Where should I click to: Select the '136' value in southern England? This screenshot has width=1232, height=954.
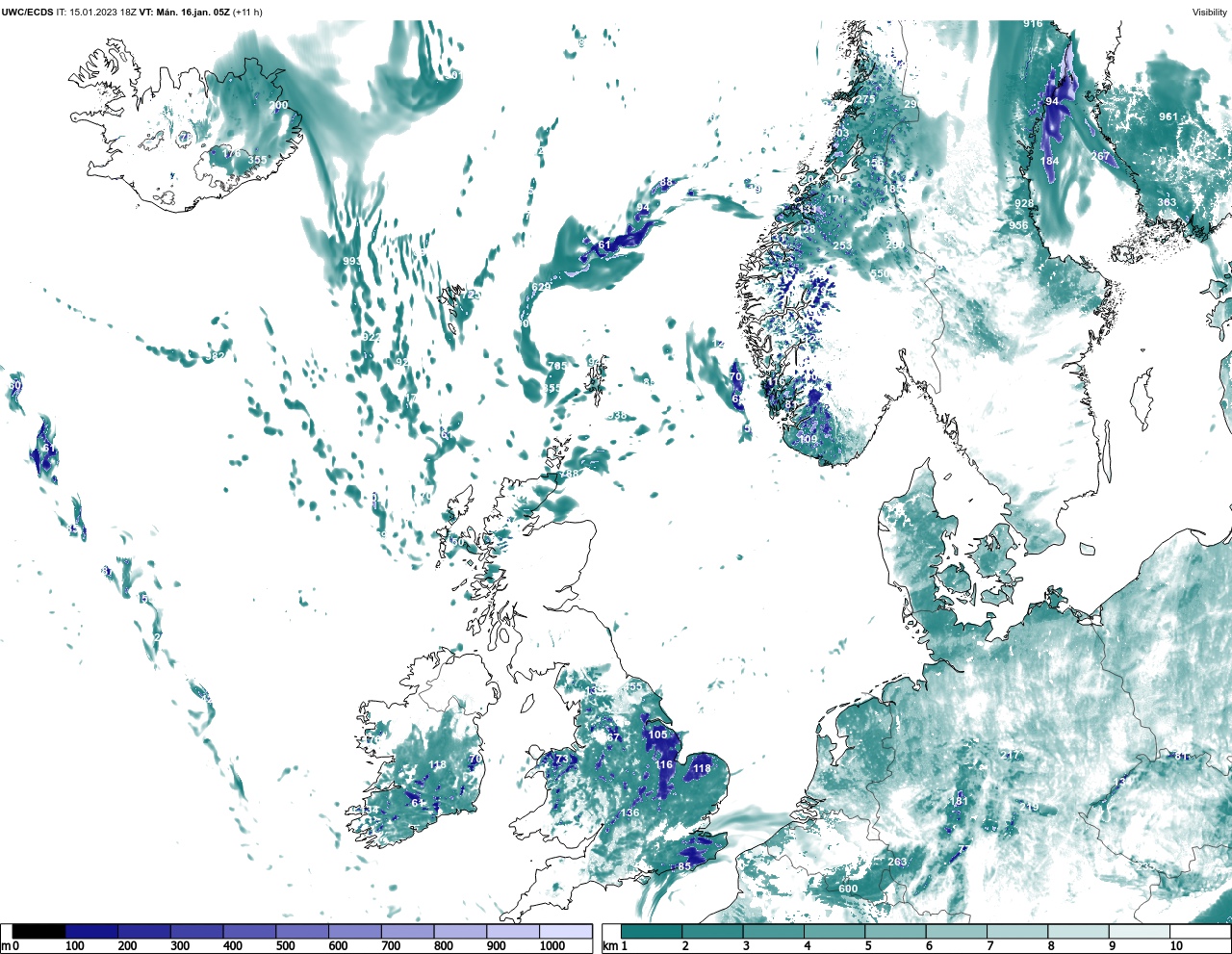[629, 812]
